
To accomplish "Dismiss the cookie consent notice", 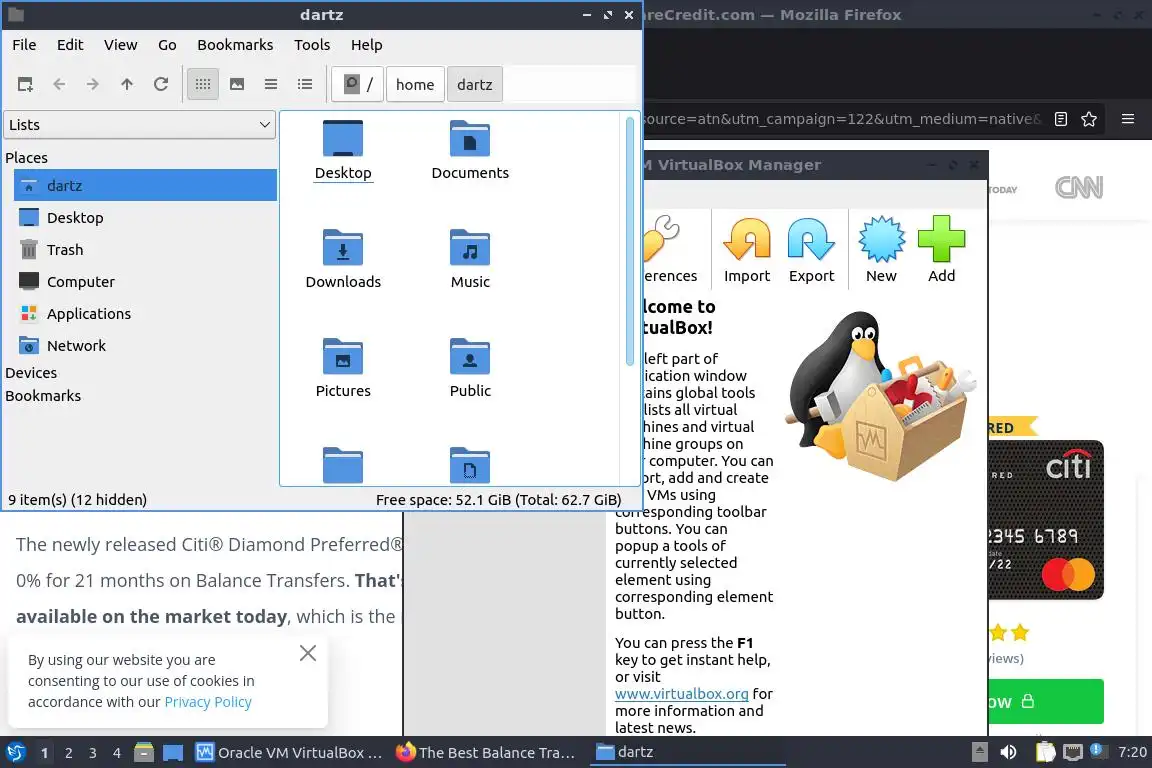I will [x=308, y=653].
